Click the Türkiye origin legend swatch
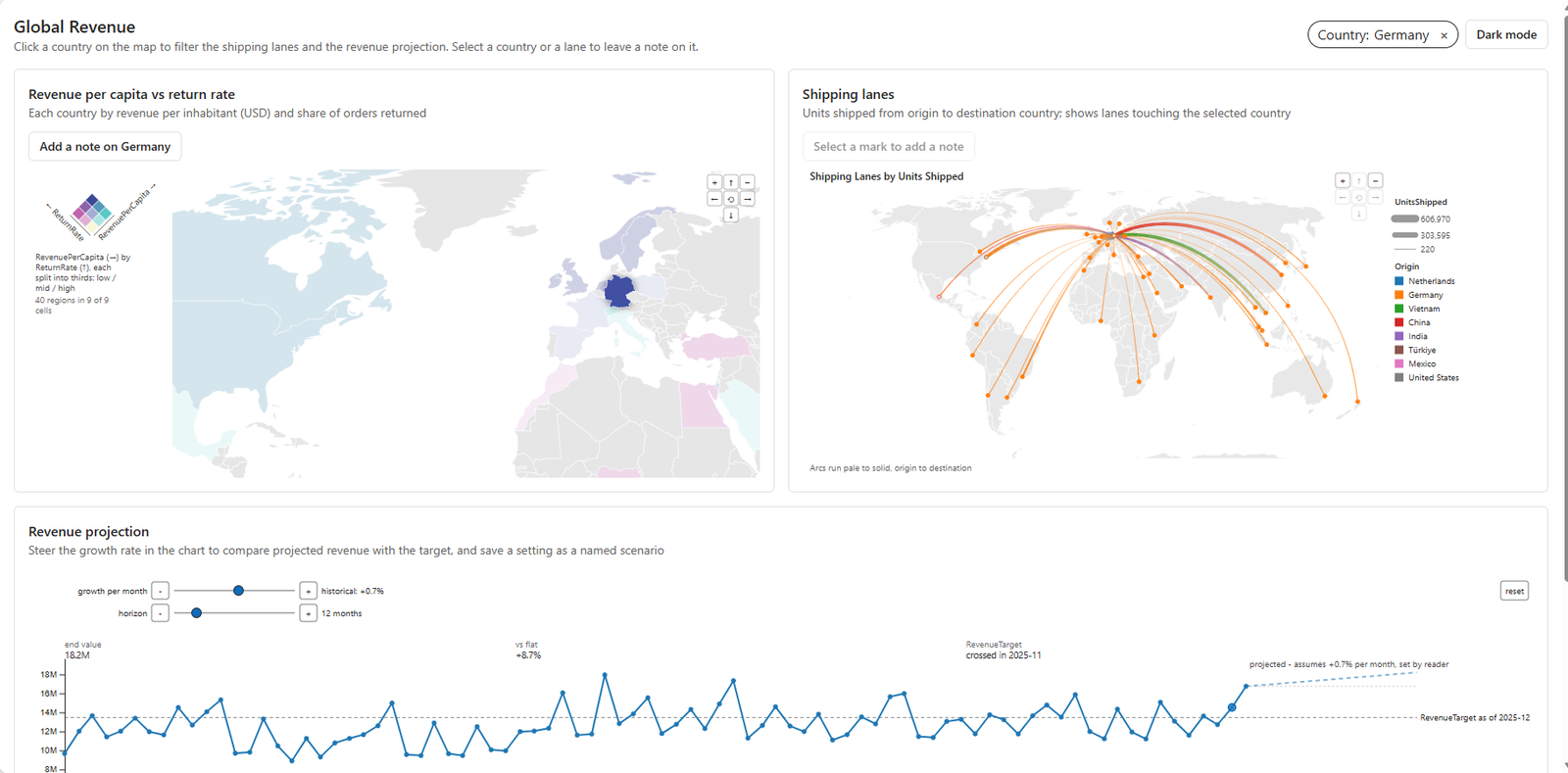This screenshot has width=1568, height=773. pos(1398,350)
